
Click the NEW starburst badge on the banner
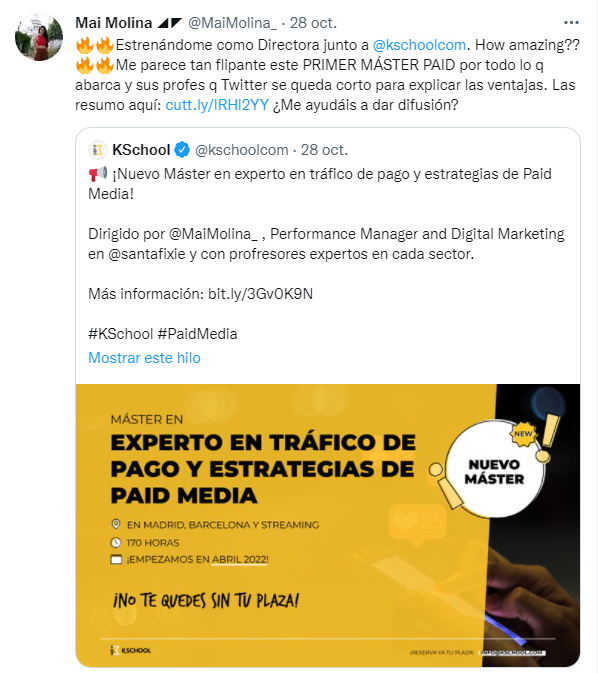coord(523,434)
